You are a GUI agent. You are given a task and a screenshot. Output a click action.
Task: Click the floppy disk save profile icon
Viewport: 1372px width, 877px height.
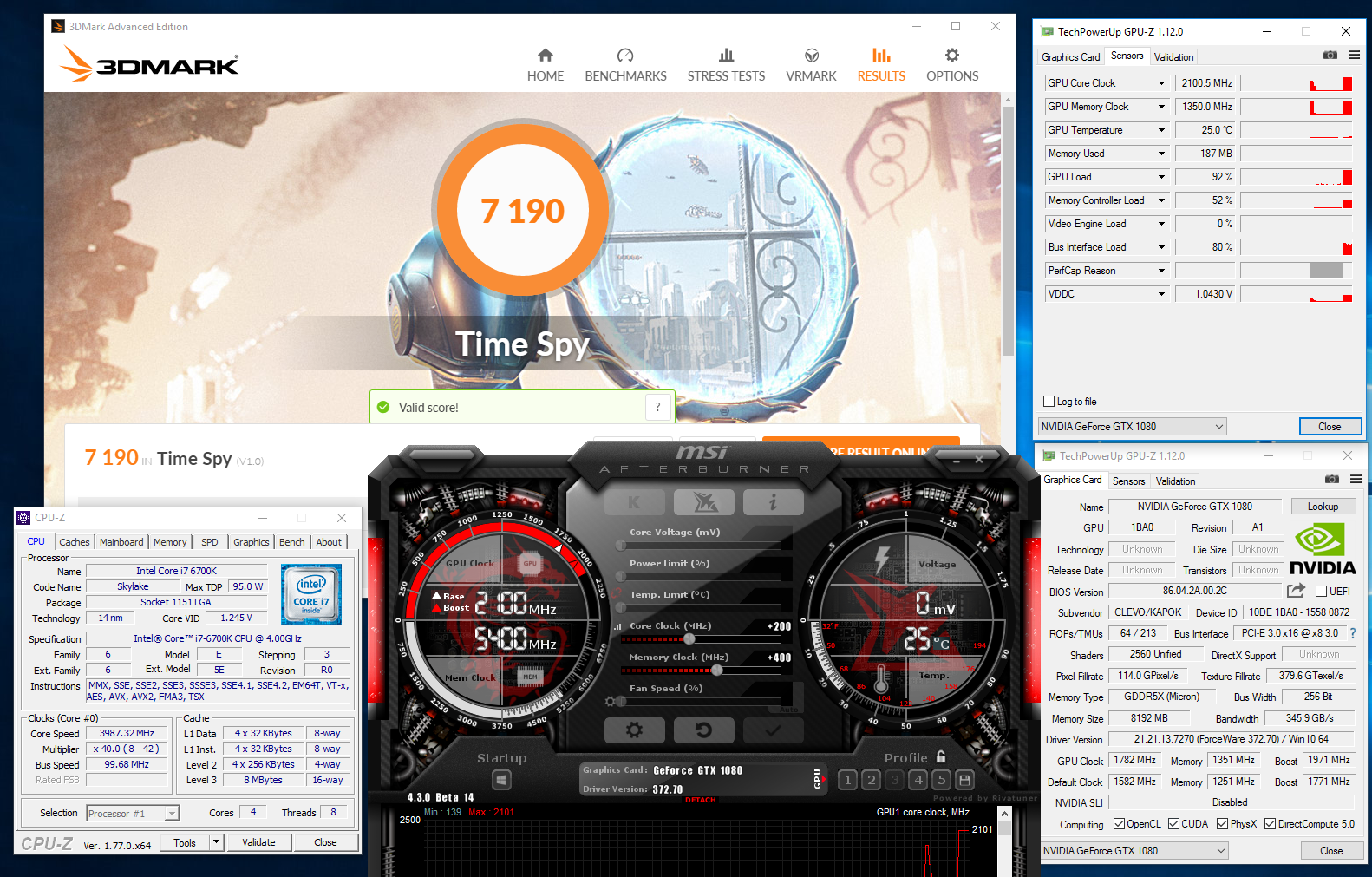[x=965, y=780]
